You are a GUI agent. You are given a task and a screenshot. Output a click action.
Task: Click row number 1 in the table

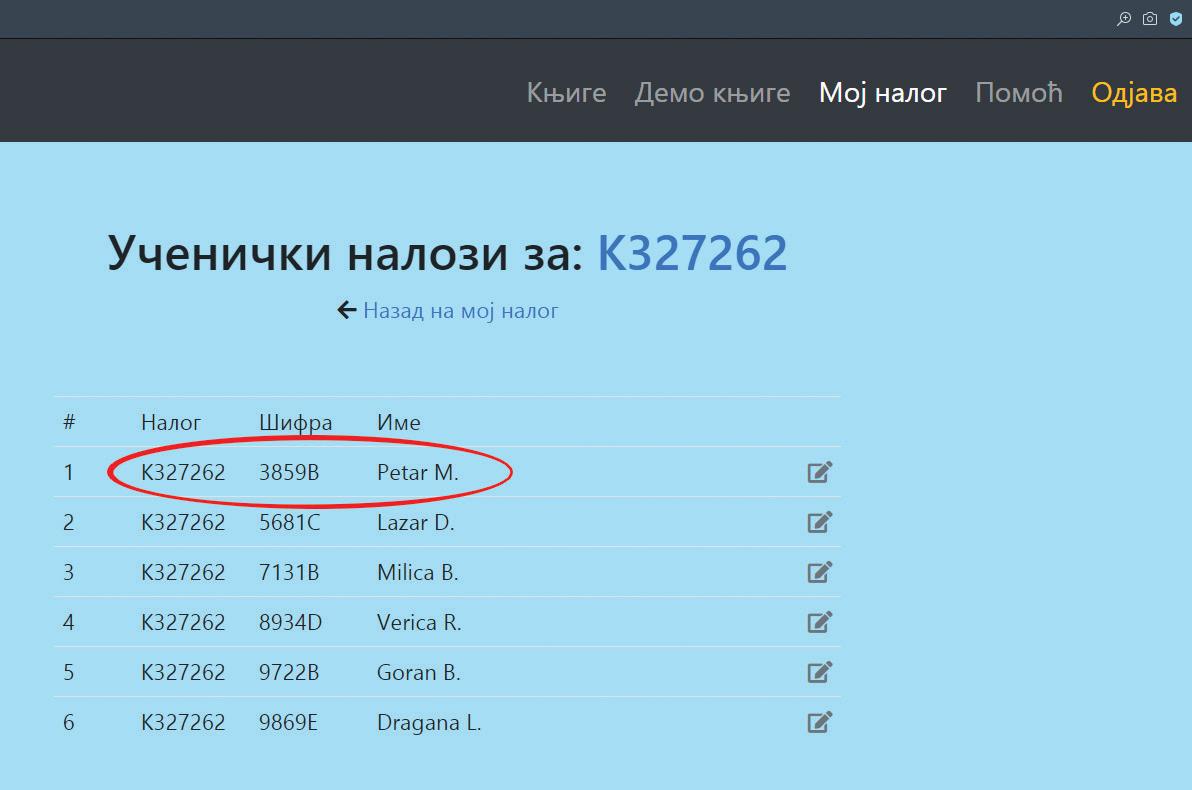(68, 473)
